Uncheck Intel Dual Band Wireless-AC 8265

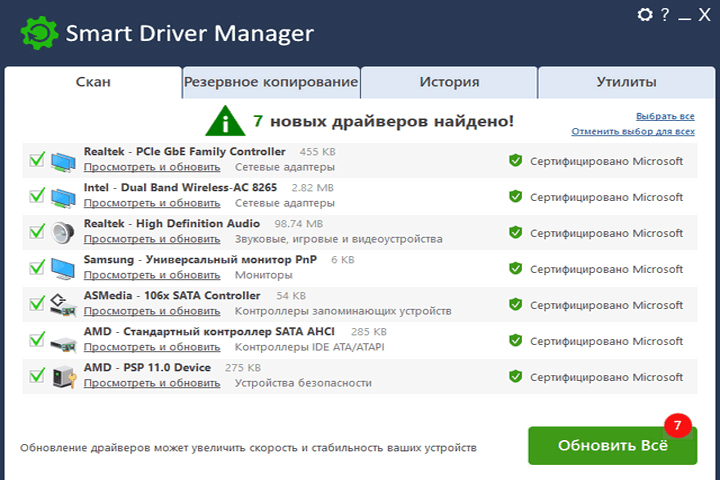tap(37, 195)
